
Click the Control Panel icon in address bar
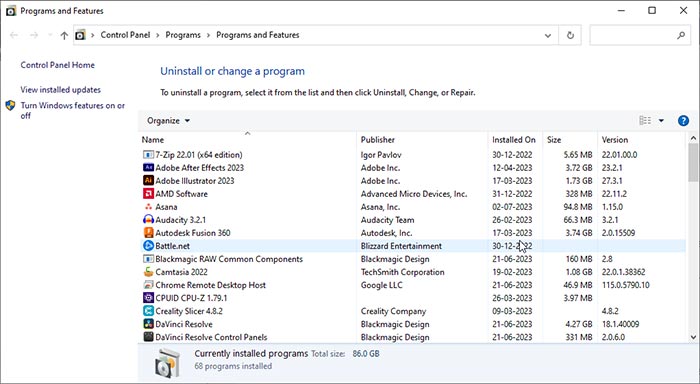tap(80, 35)
